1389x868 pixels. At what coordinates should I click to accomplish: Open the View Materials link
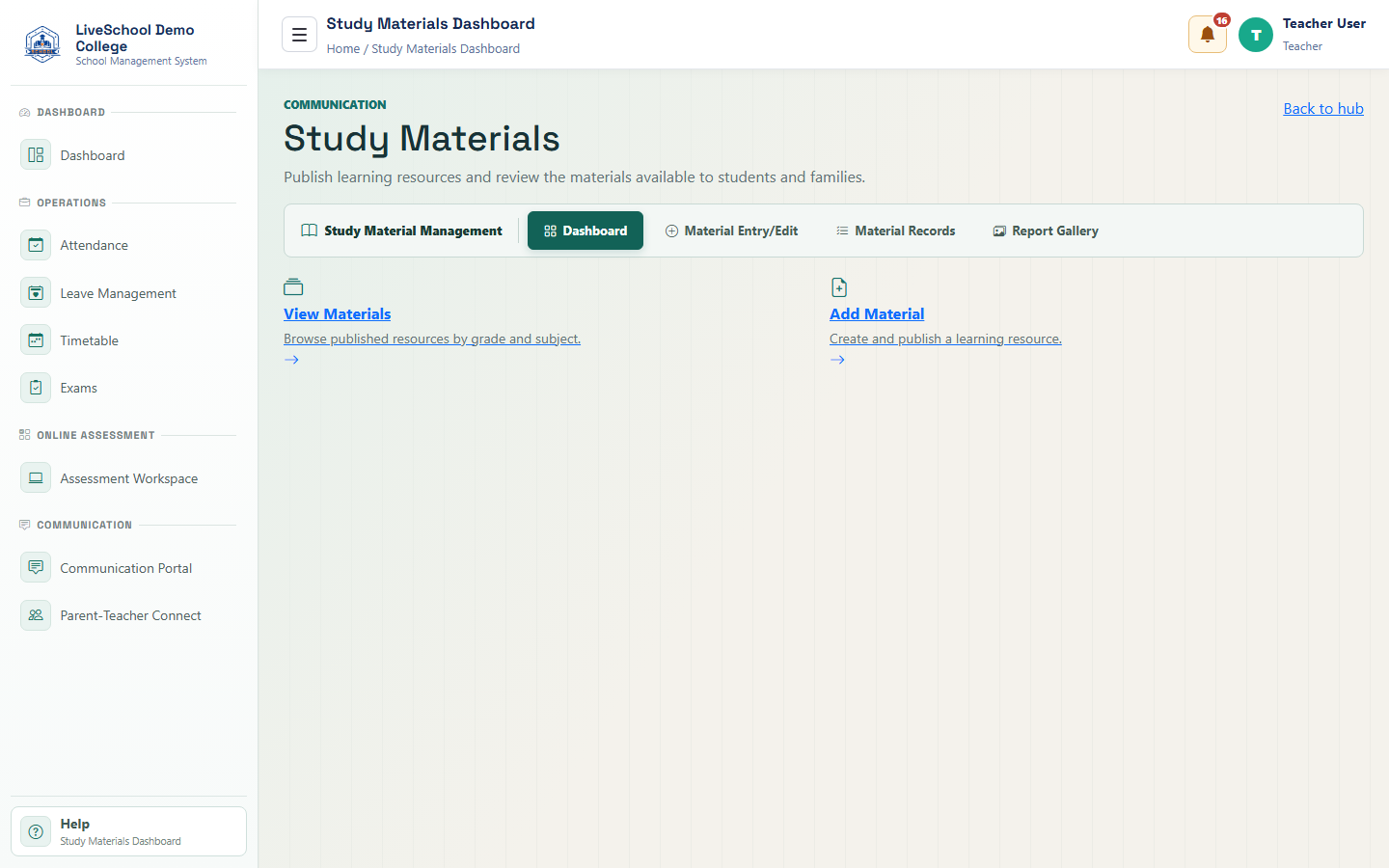coord(337,313)
